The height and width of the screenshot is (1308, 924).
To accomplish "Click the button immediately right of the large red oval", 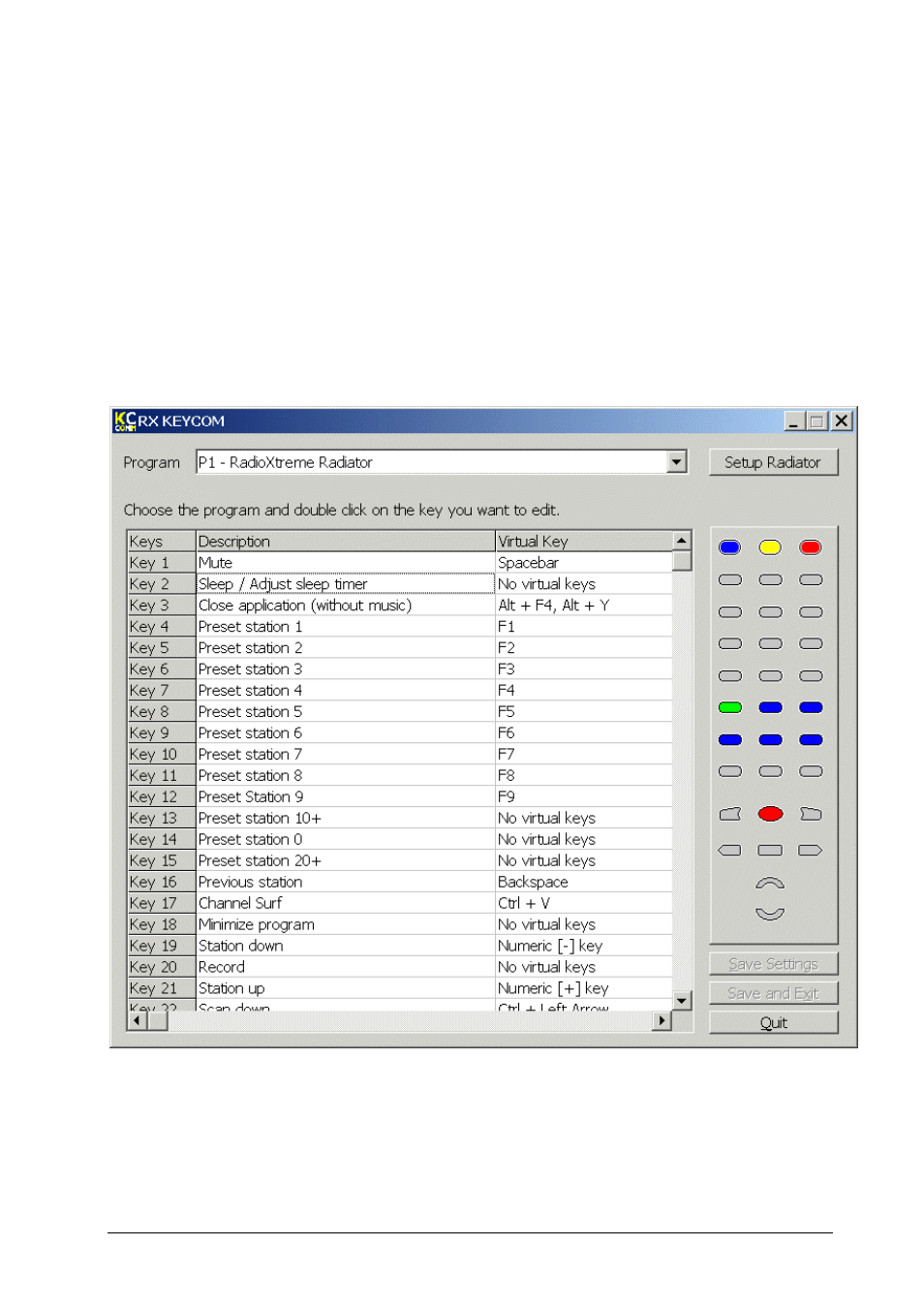I will click(811, 814).
